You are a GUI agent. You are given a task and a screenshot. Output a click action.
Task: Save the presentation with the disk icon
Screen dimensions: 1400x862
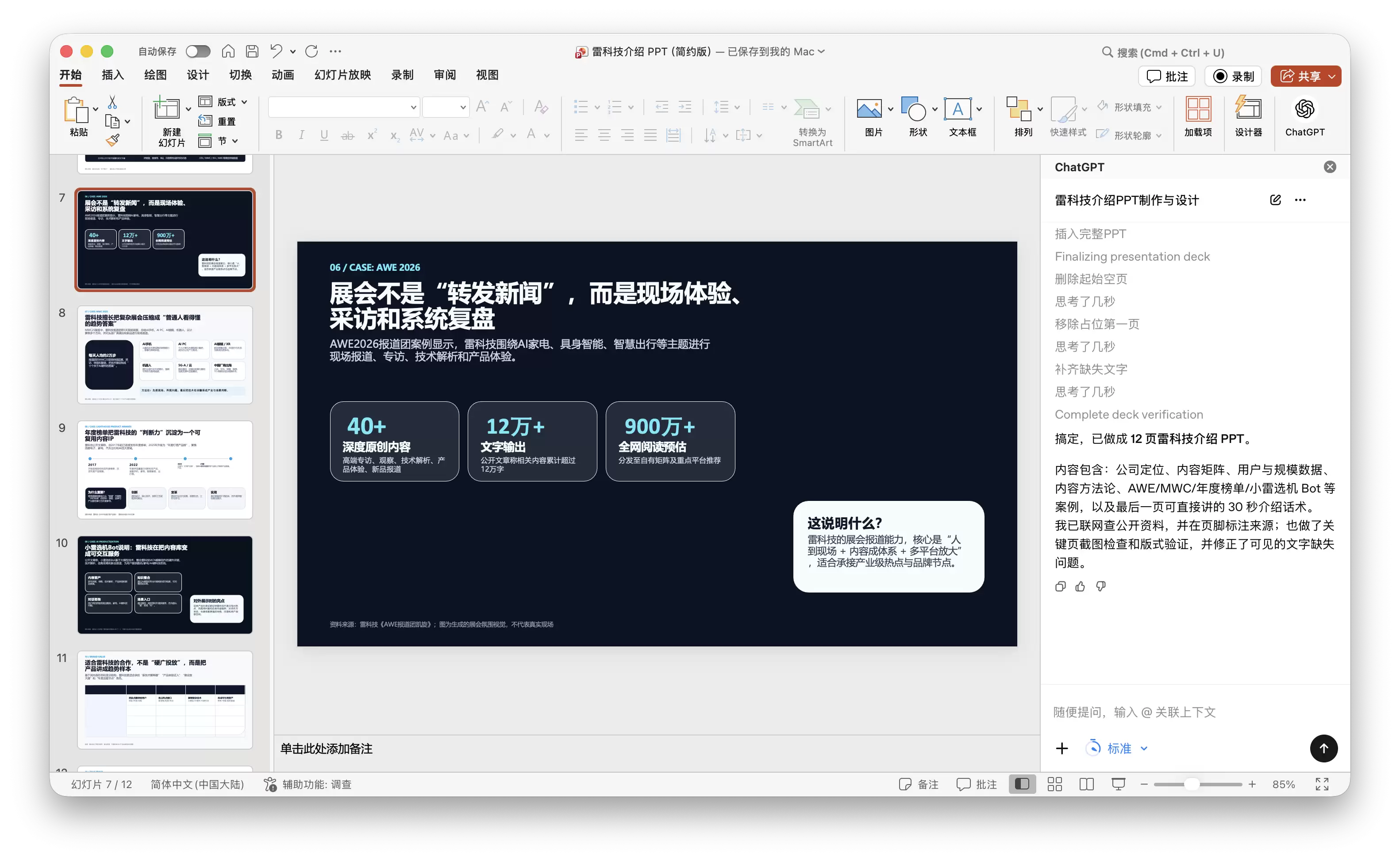pos(252,51)
